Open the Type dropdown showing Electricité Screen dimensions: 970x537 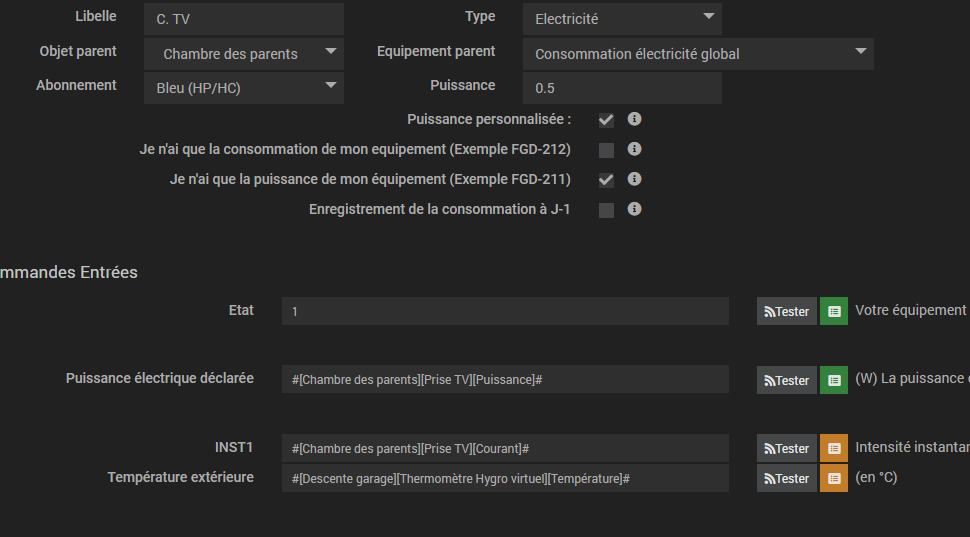point(622,18)
